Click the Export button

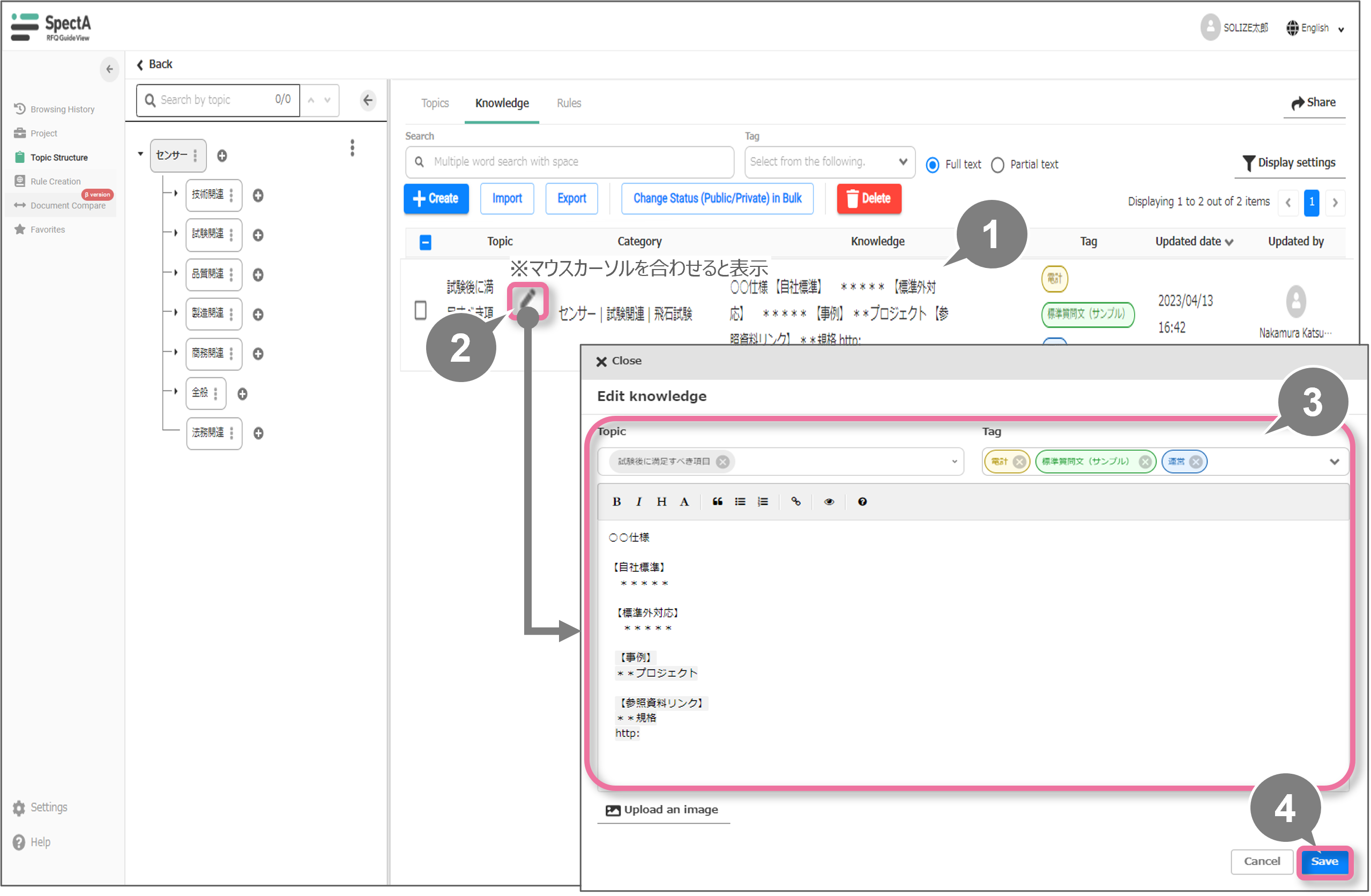571,199
